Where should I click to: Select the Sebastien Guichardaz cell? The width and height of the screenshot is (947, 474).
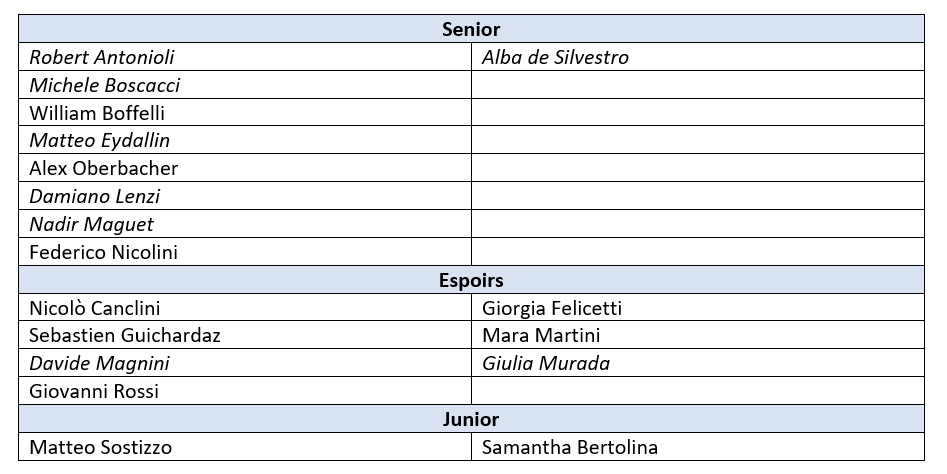[x=245, y=335]
